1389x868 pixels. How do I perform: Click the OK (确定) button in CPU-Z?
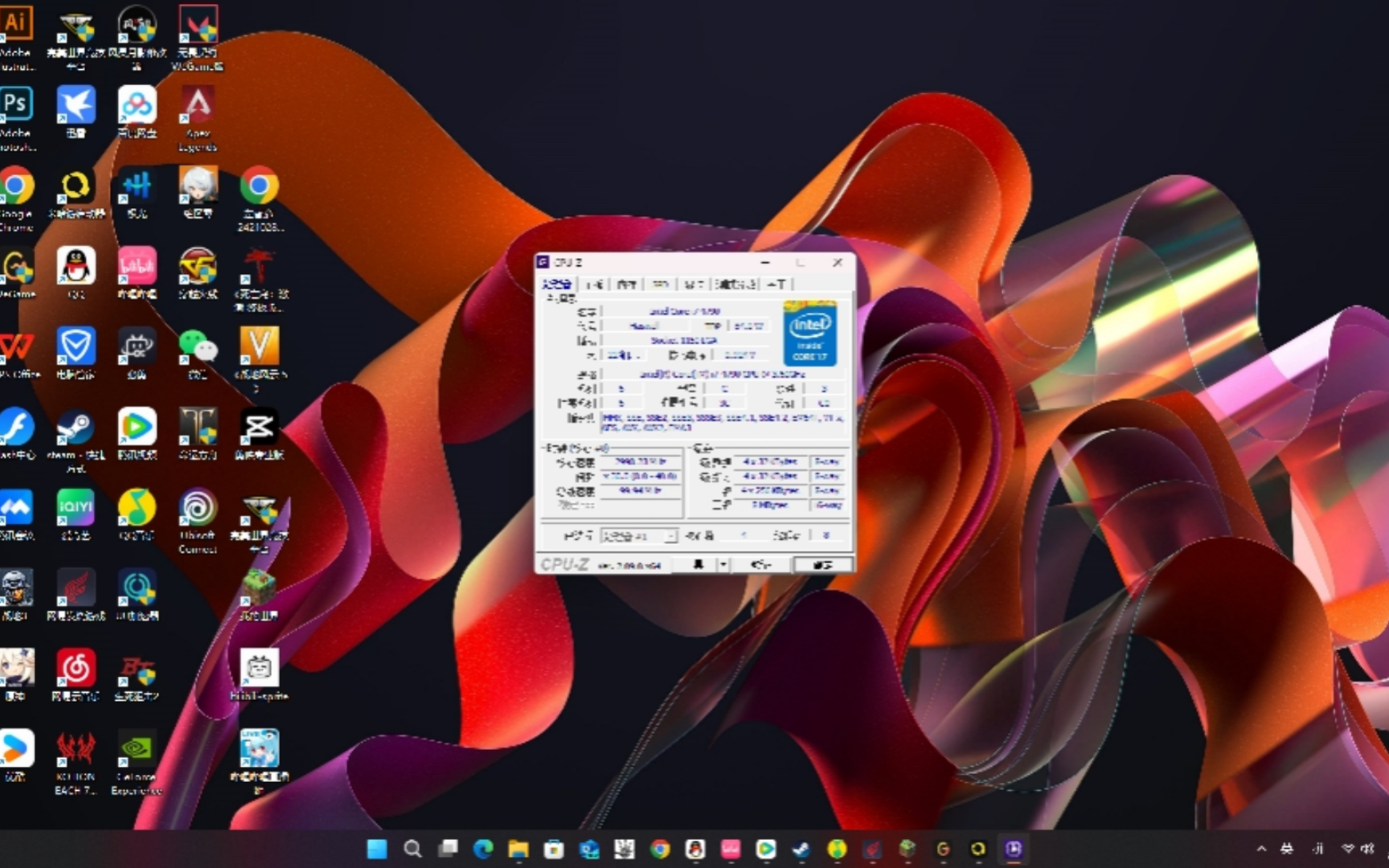[822, 564]
